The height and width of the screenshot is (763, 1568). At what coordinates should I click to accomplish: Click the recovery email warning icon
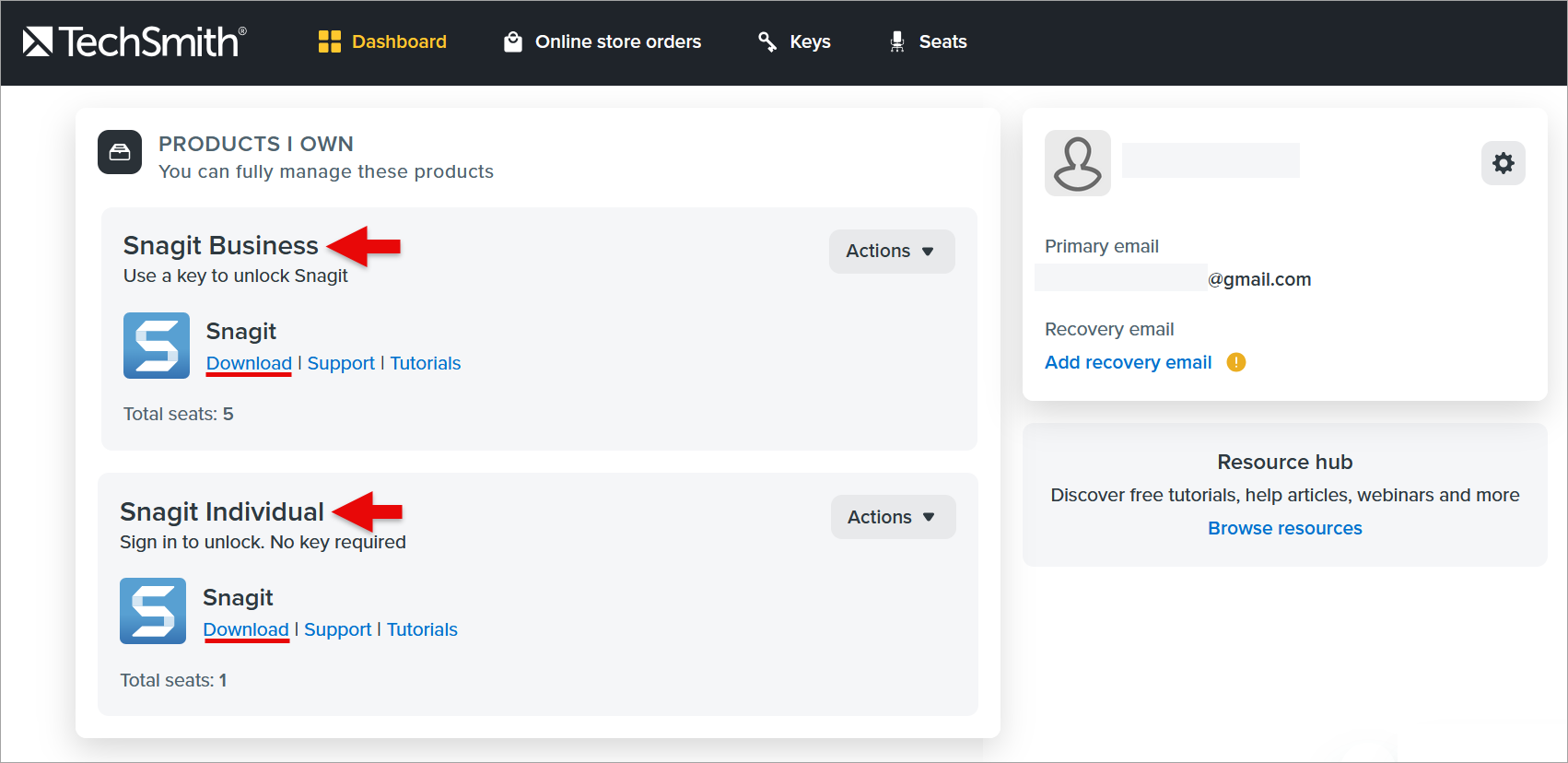tap(1236, 362)
